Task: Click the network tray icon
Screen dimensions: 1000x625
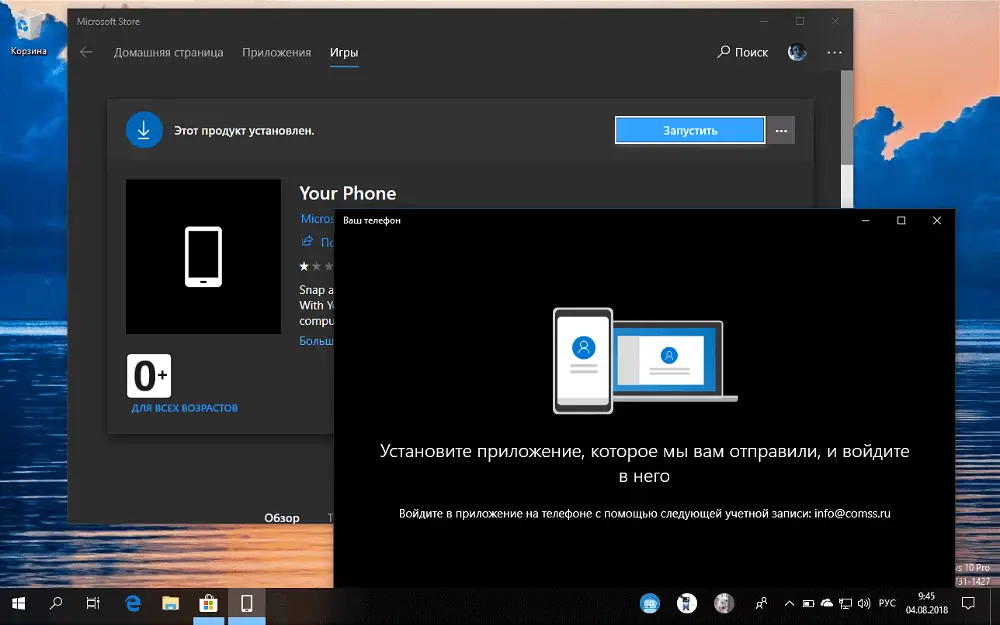Action: pyautogui.click(x=846, y=603)
